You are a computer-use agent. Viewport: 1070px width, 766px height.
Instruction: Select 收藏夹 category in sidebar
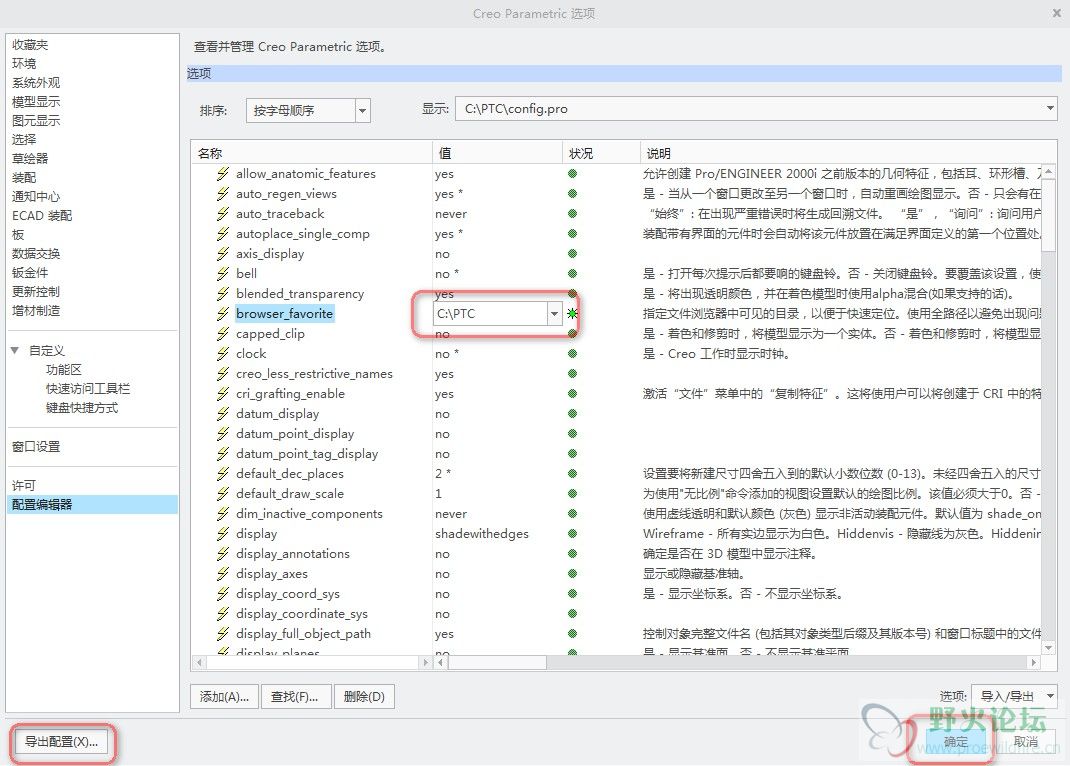(30, 45)
